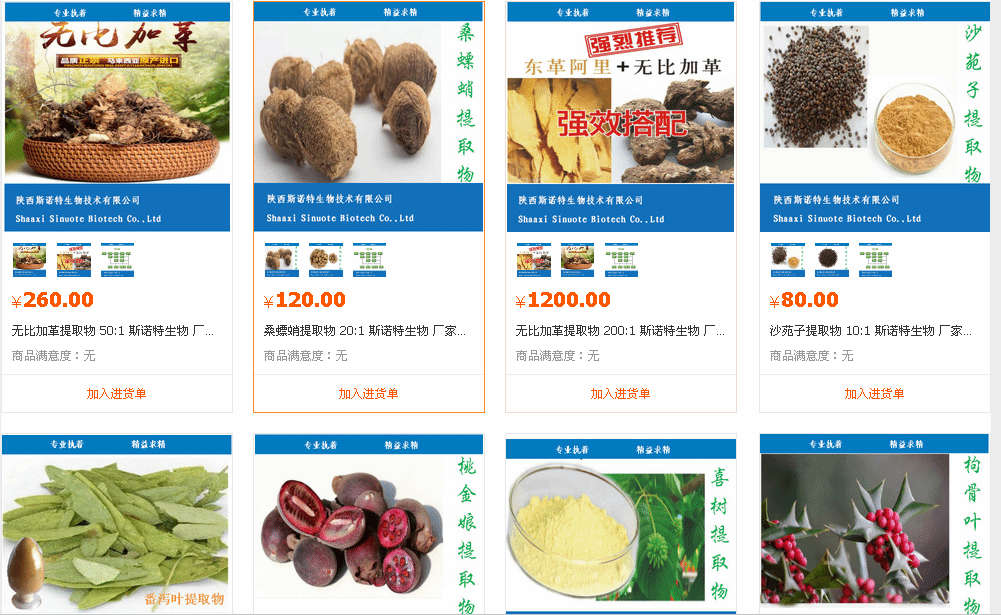Add 沙苑子提取物 to purchase list
The width and height of the screenshot is (1001, 615).
874,393
